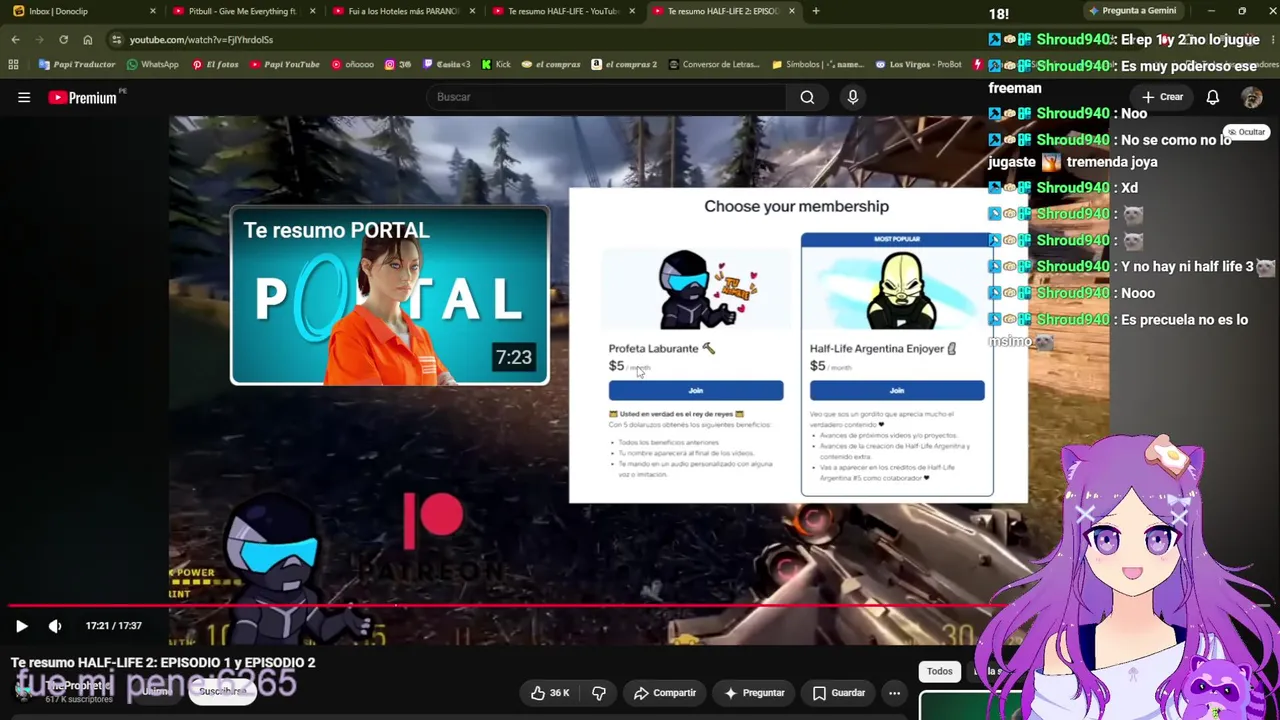
Task: Reload the current page
Action: 63,39
